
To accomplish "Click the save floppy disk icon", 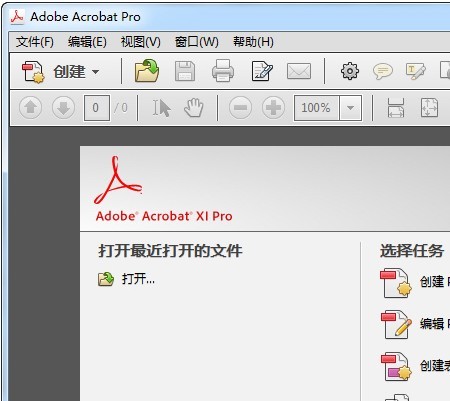I will pyautogui.click(x=185, y=71).
